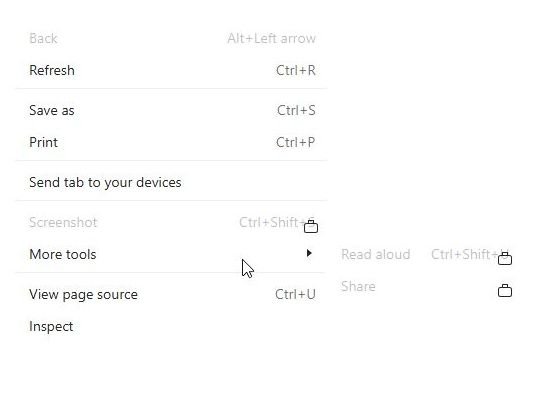Click the Ctrl+U shortcut label
The width and height of the screenshot is (533, 394).
pos(295,295)
